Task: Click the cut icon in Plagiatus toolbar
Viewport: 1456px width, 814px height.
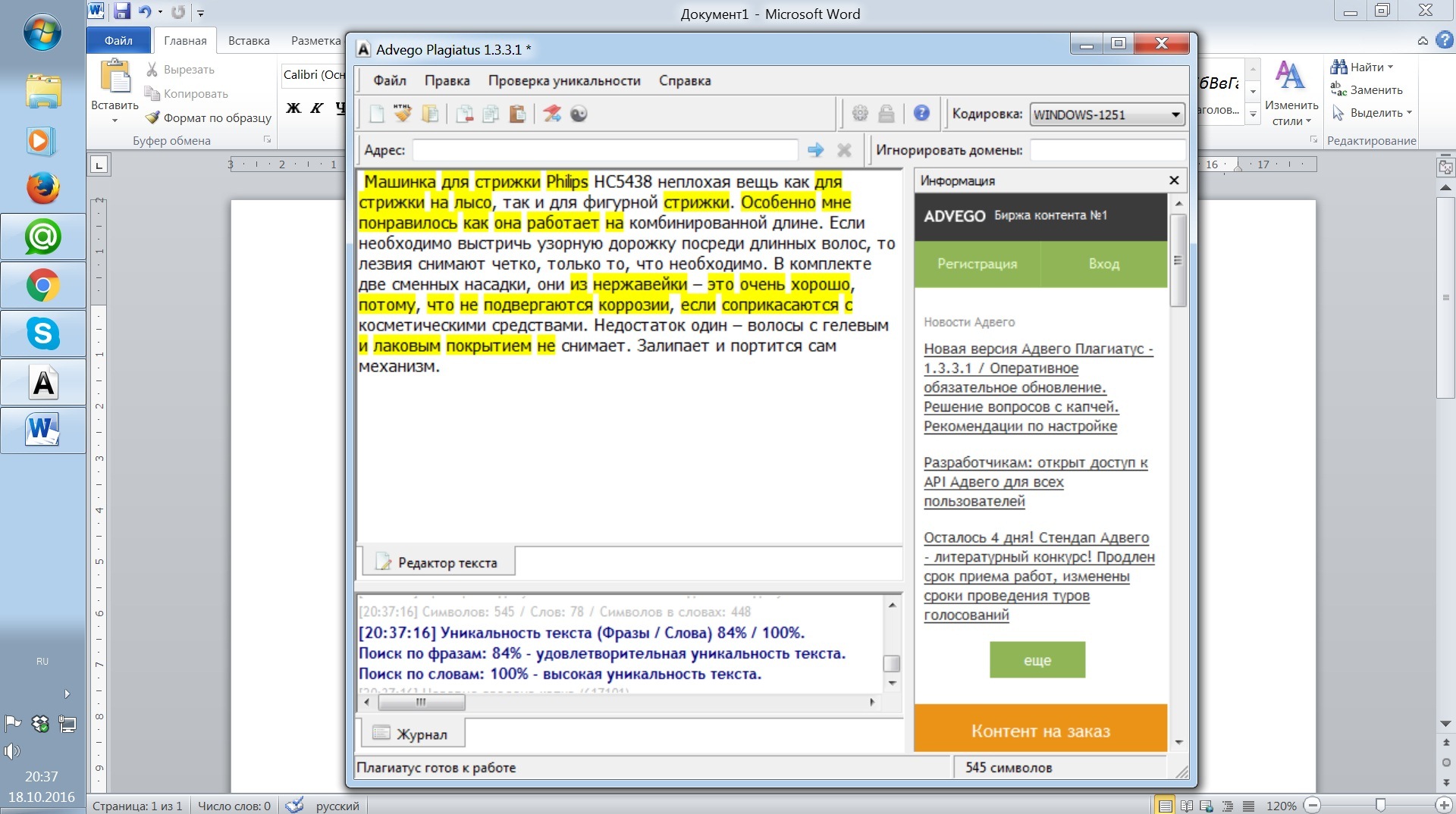Action: [464, 114]
